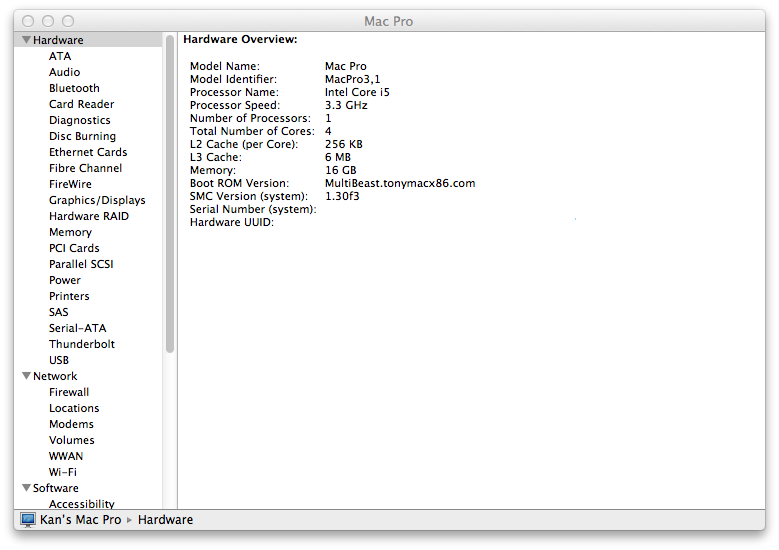Select Graphics/Displays in sidebar
This screenshot has height=550, width=779.
pos(97,200)
